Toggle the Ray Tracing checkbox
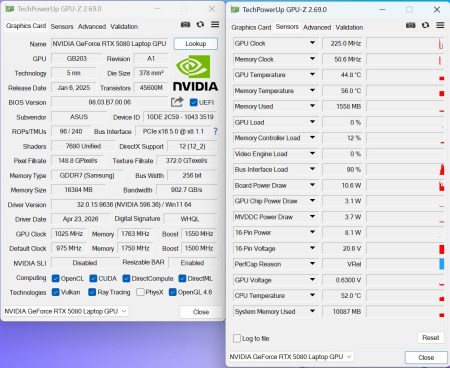This screenshot has height=368, width=450. [92, 292]
